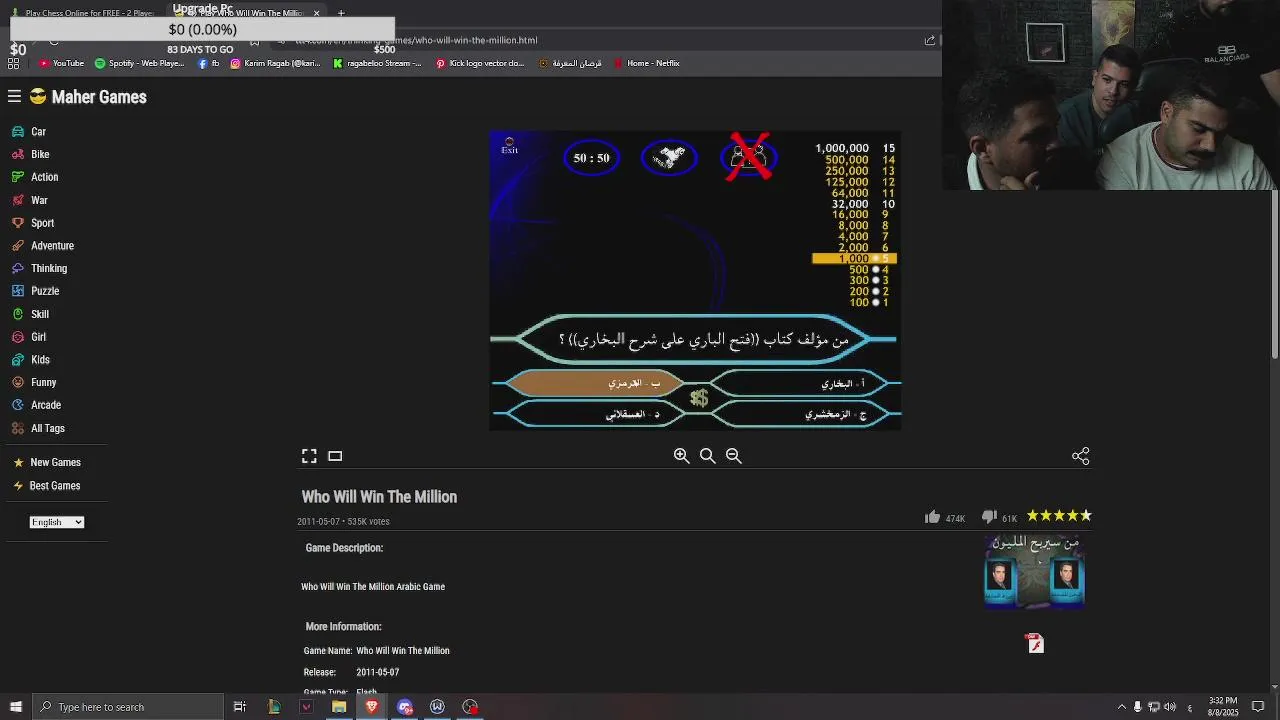1280x720 pixels.
Task: Choose highlighted answer ب
Action: [597, 384]
